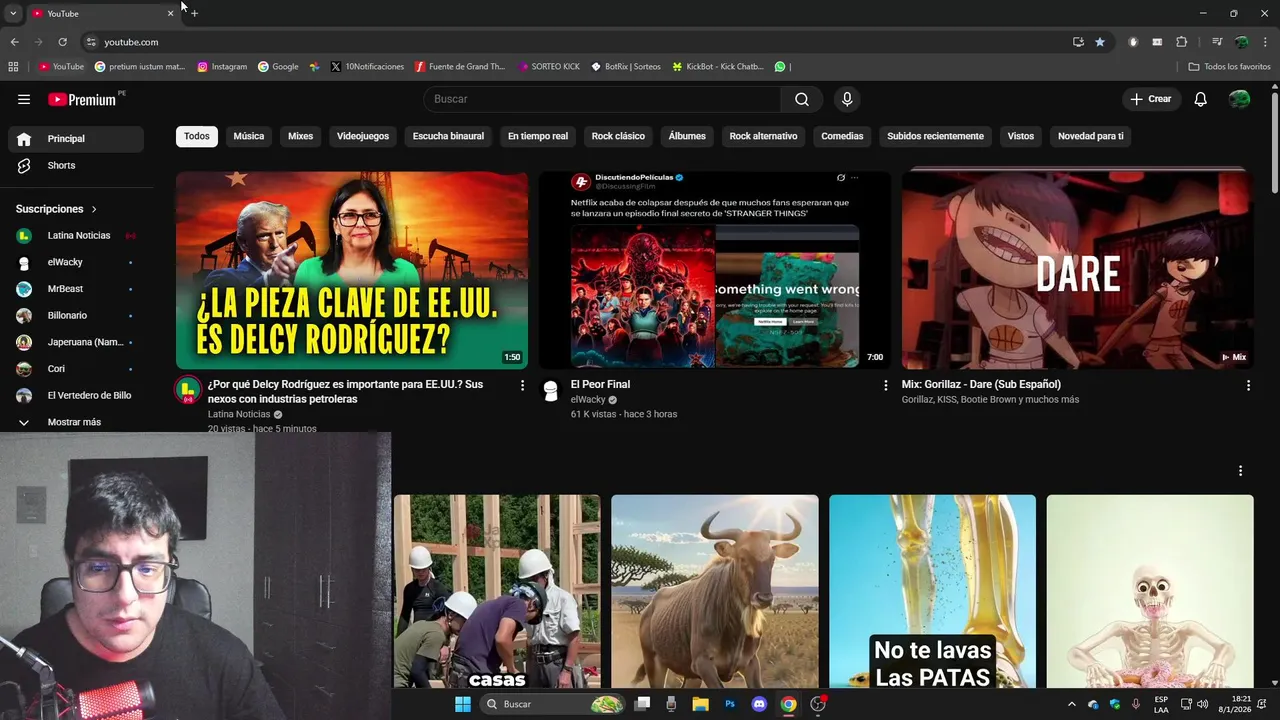Viewport: 1280px width, 720px height.
Task: Select the Comedias chip
Action: click(x=842, y=136)
